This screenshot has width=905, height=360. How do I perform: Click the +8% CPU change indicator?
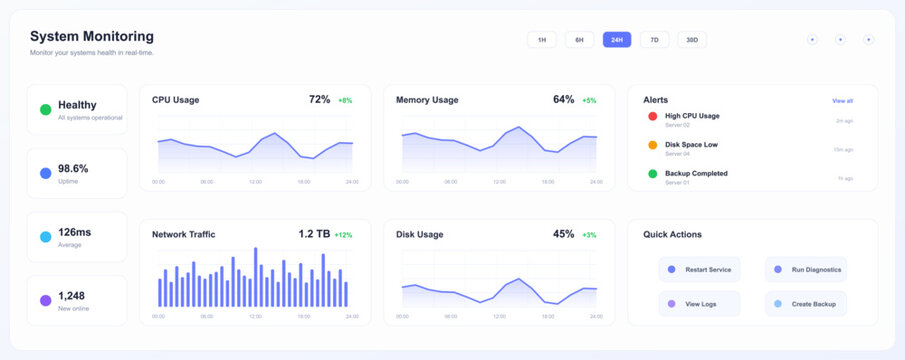(x=345, y=100)
